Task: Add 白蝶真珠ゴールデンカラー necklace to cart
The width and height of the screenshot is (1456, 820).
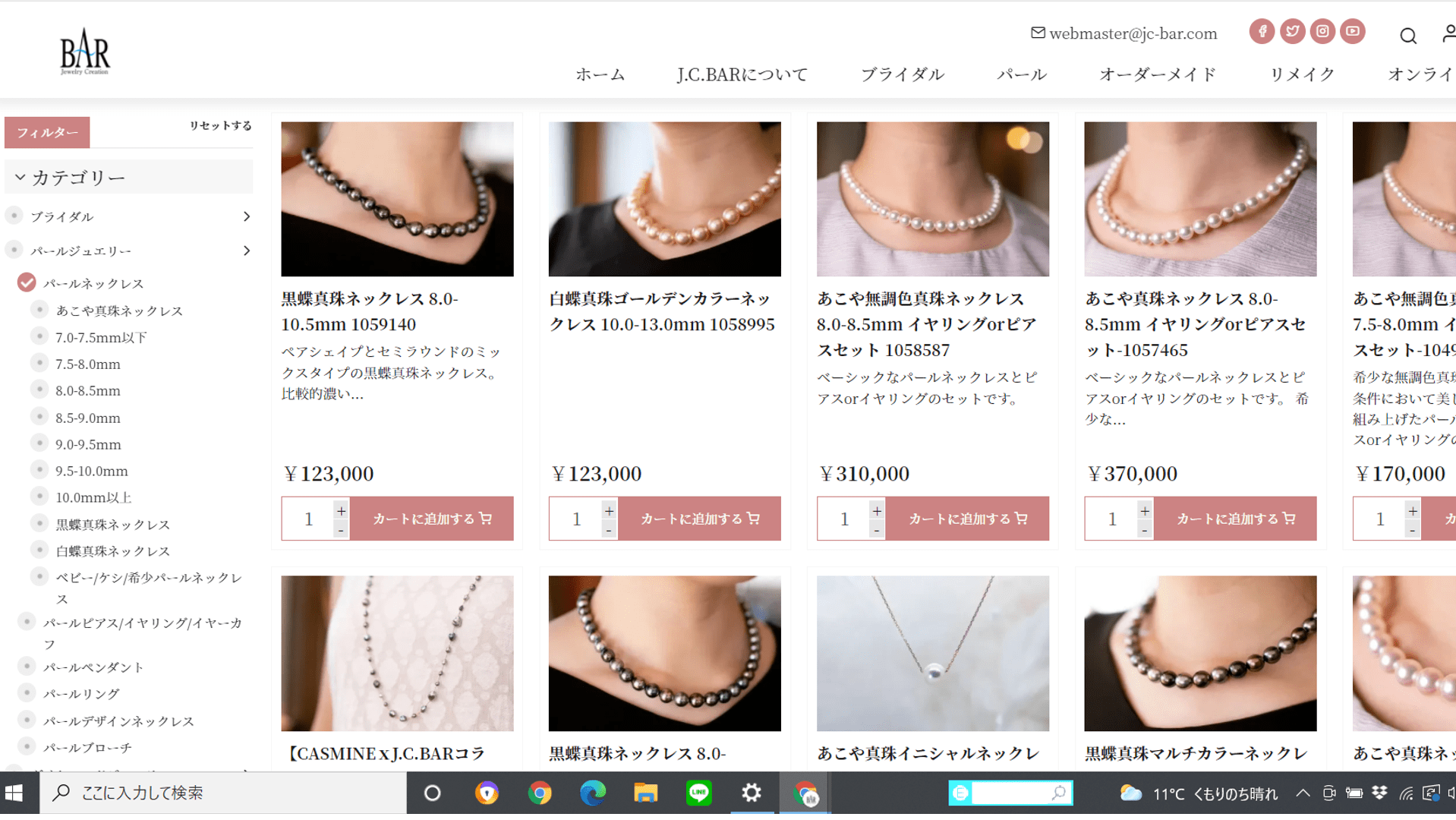Action: [x=699, y=519]
